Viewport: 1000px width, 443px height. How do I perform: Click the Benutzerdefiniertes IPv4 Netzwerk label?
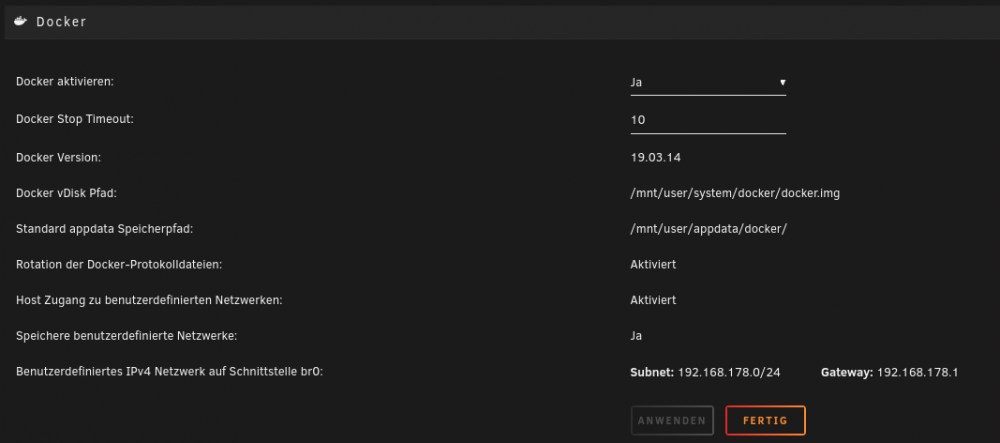click(x=170, y=372)
